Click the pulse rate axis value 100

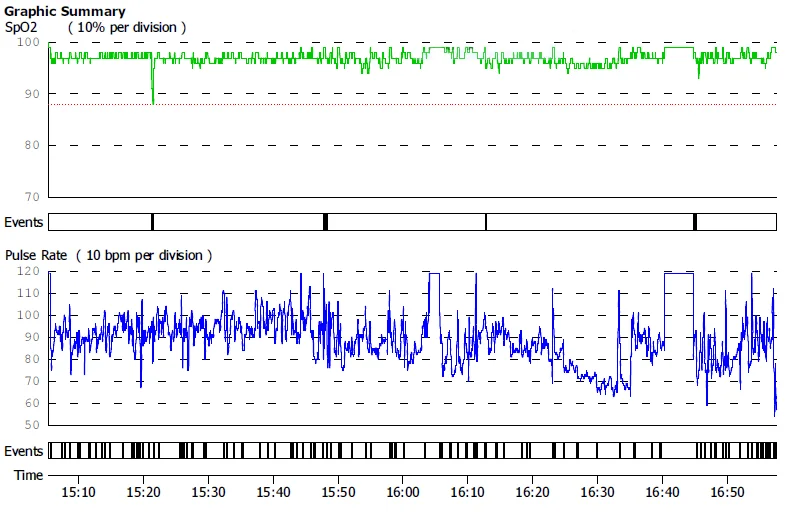28,315
